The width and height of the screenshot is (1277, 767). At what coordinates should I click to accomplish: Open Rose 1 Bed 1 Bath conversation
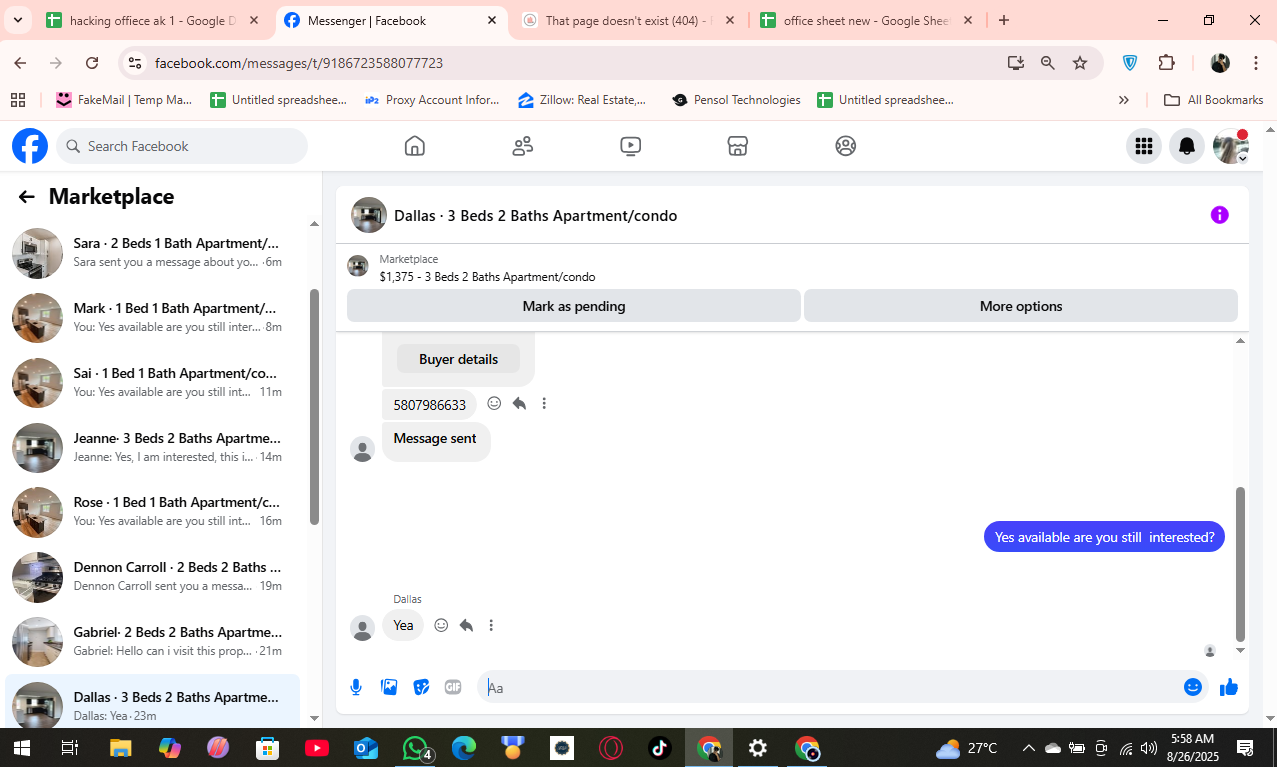[153, 512]
